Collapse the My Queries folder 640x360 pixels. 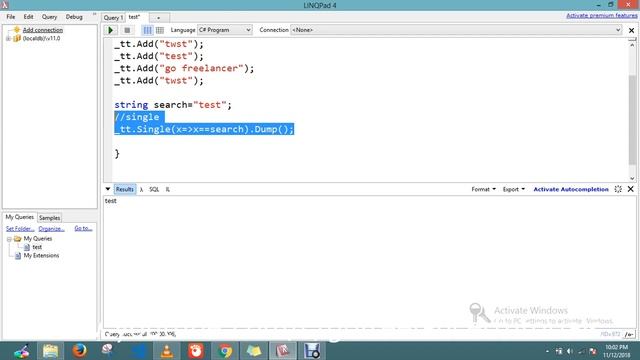pyautogui.click(x=9, y=239)
